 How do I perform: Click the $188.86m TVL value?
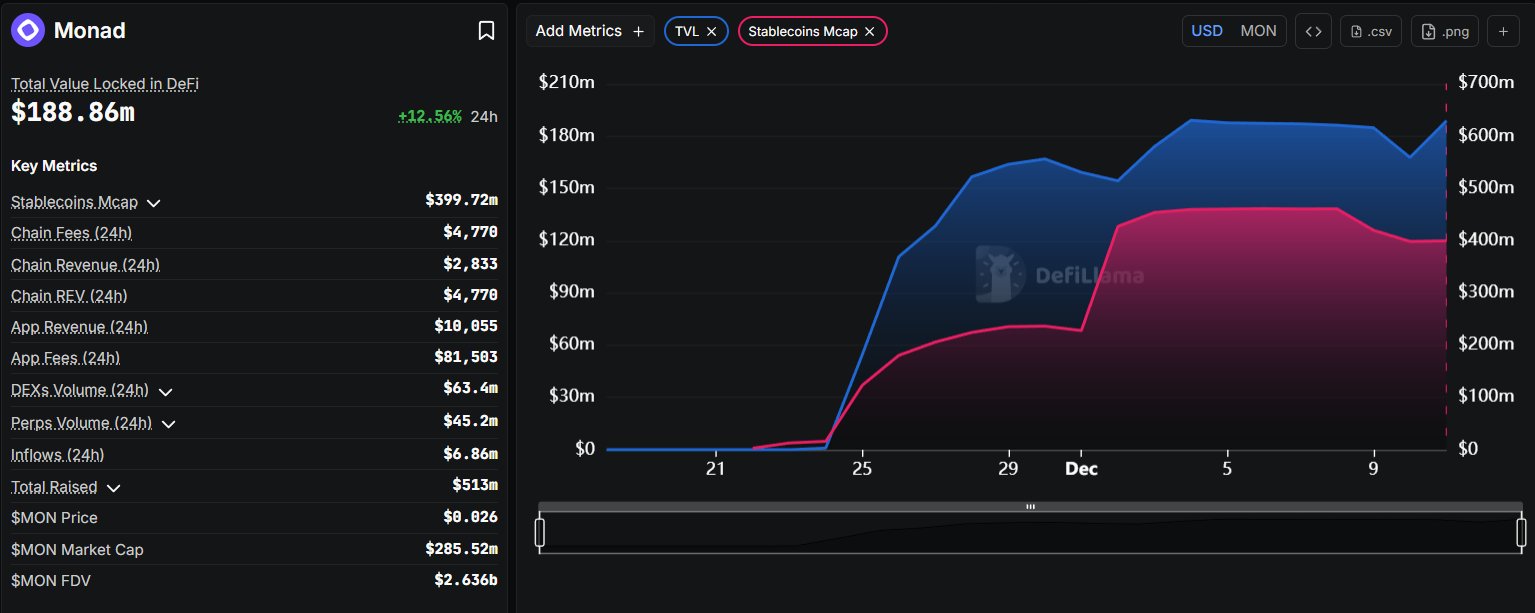73,112
